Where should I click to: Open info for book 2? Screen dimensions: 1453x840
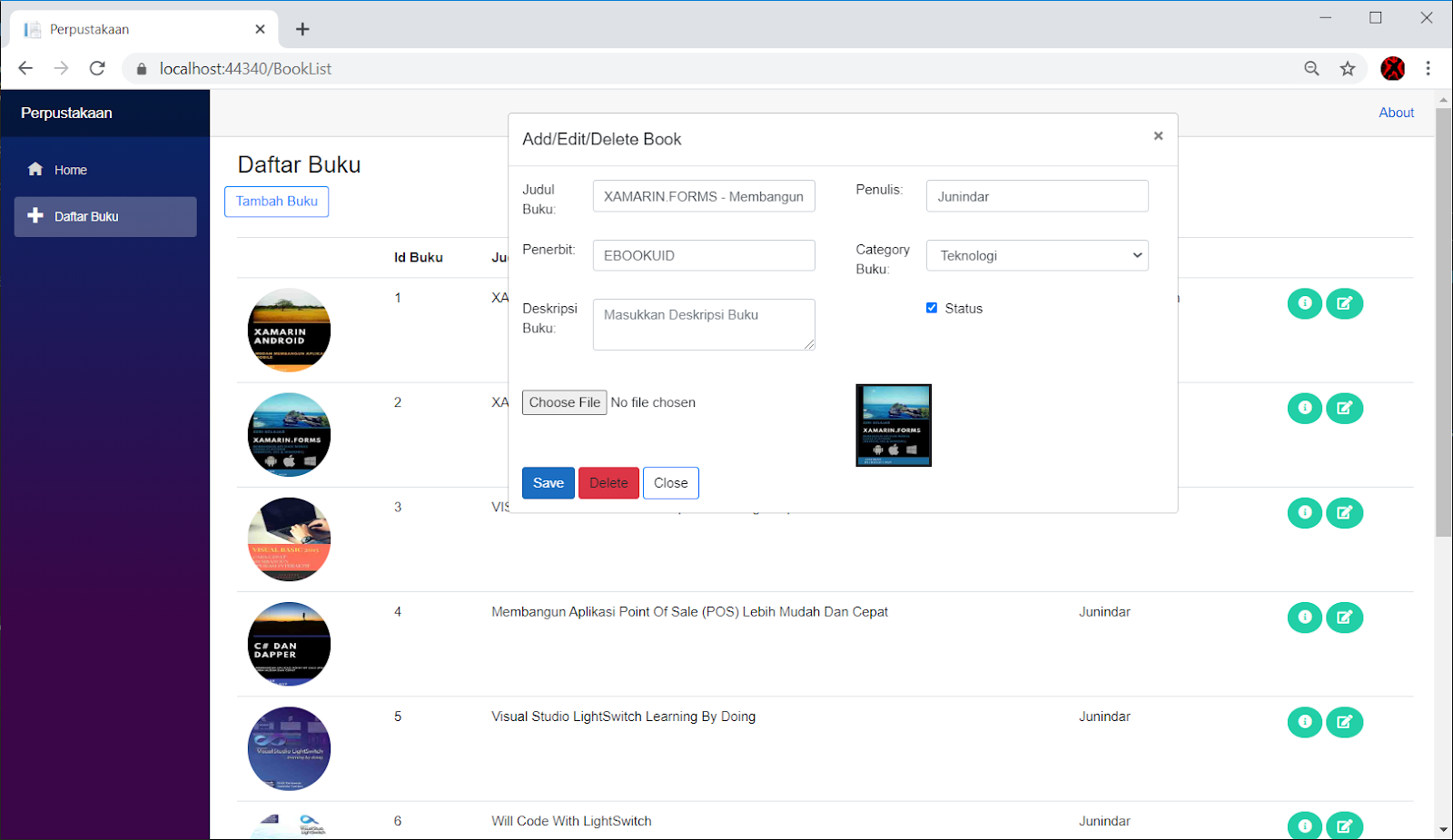tap(1305, 408)
